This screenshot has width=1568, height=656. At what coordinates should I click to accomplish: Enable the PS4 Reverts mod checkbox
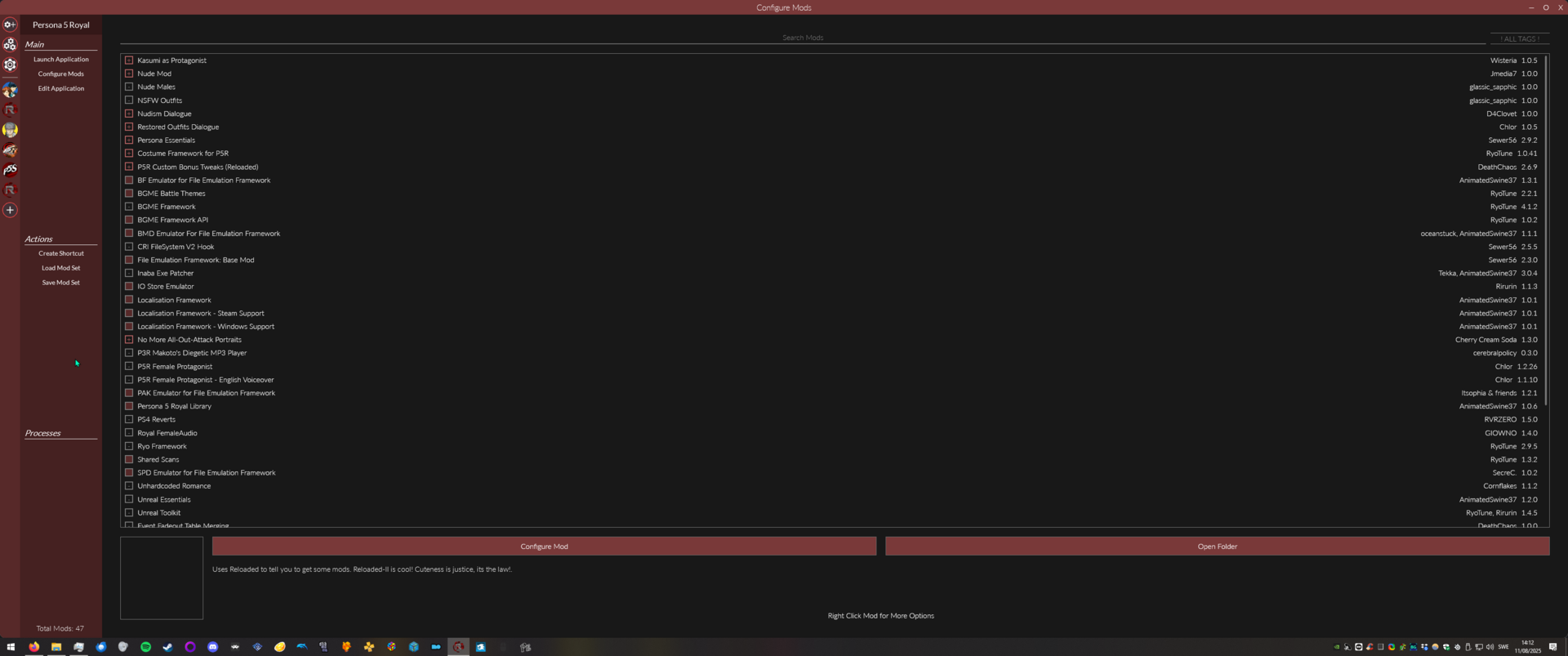(129, 419)
